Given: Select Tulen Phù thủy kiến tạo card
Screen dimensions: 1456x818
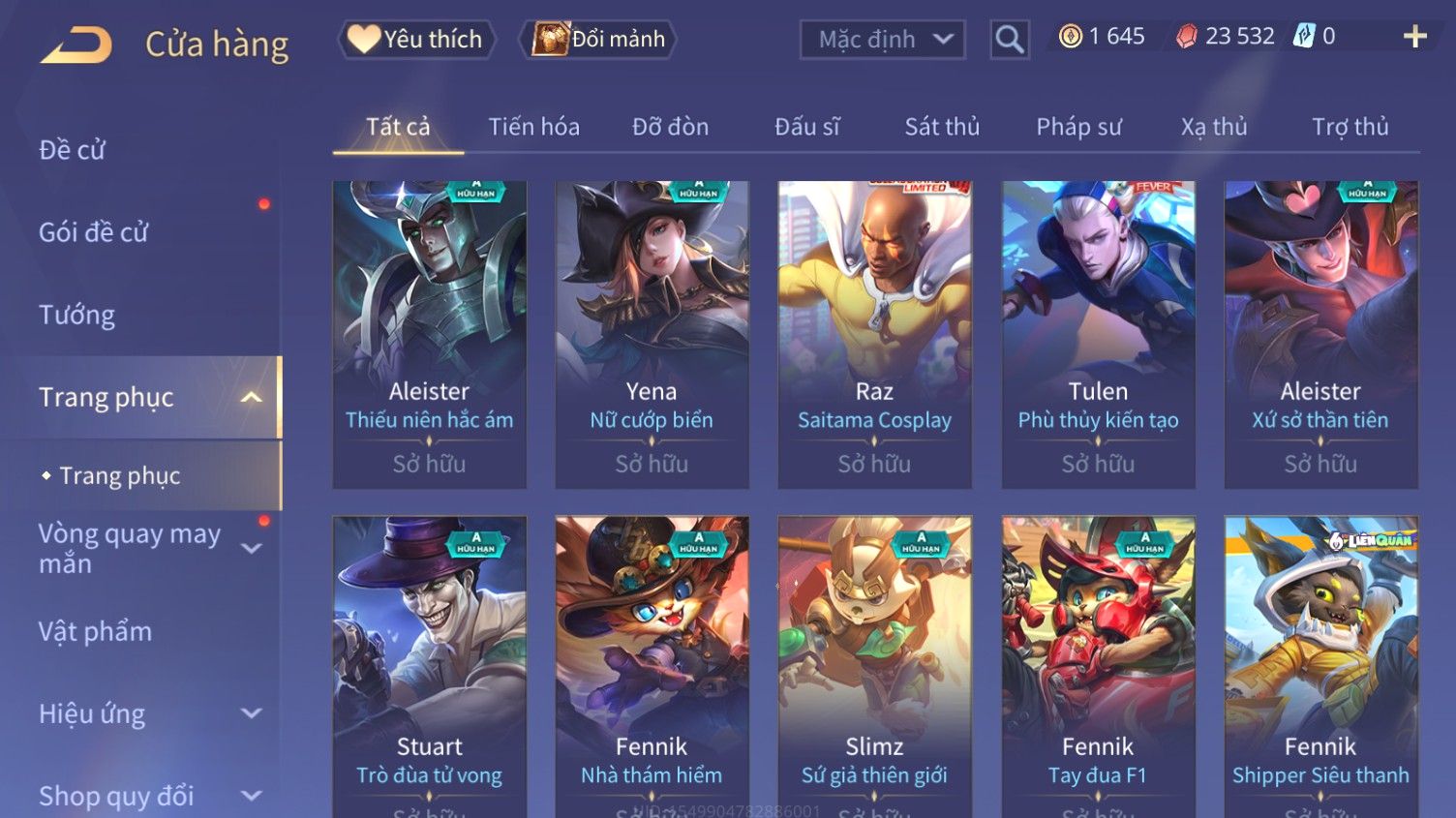Looking at the screenshot, I should (1098, 335).
